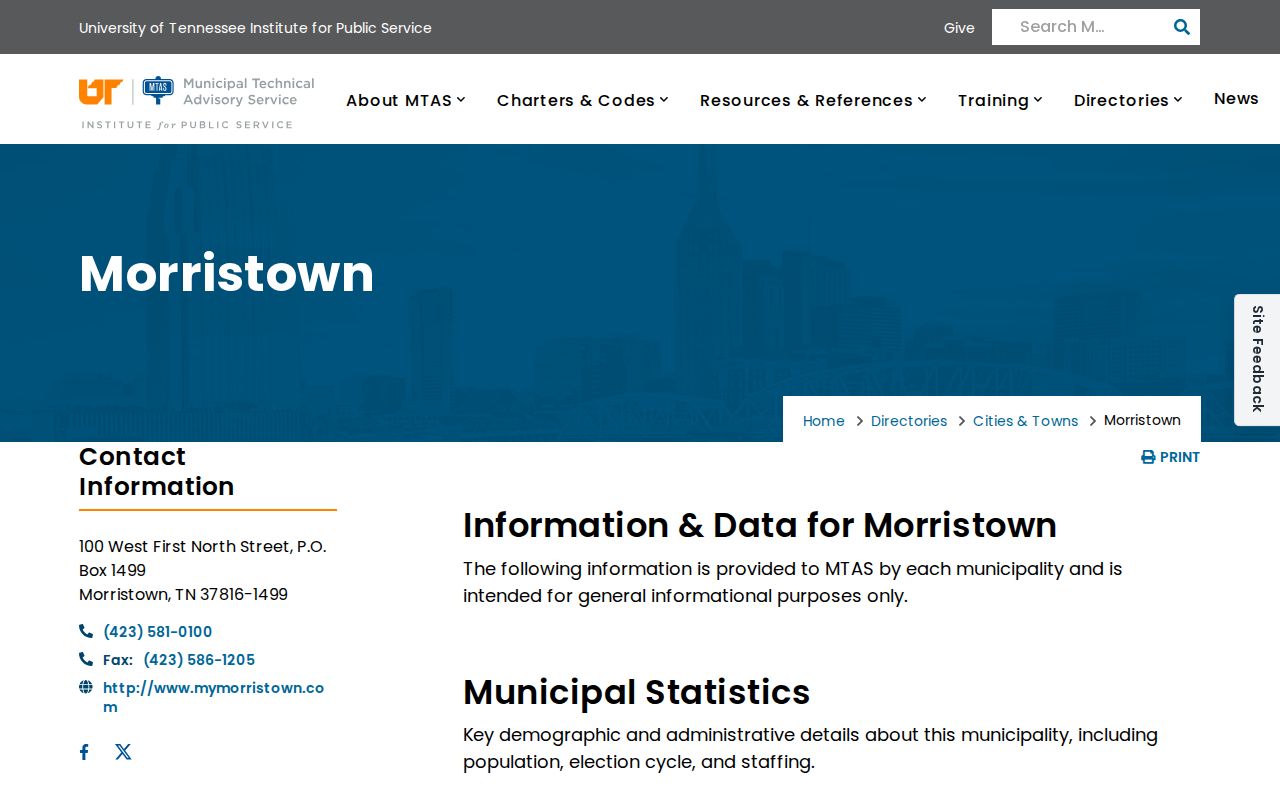
Task: Expand the About MTAS dropdown menu
Action: pos(406,100)
